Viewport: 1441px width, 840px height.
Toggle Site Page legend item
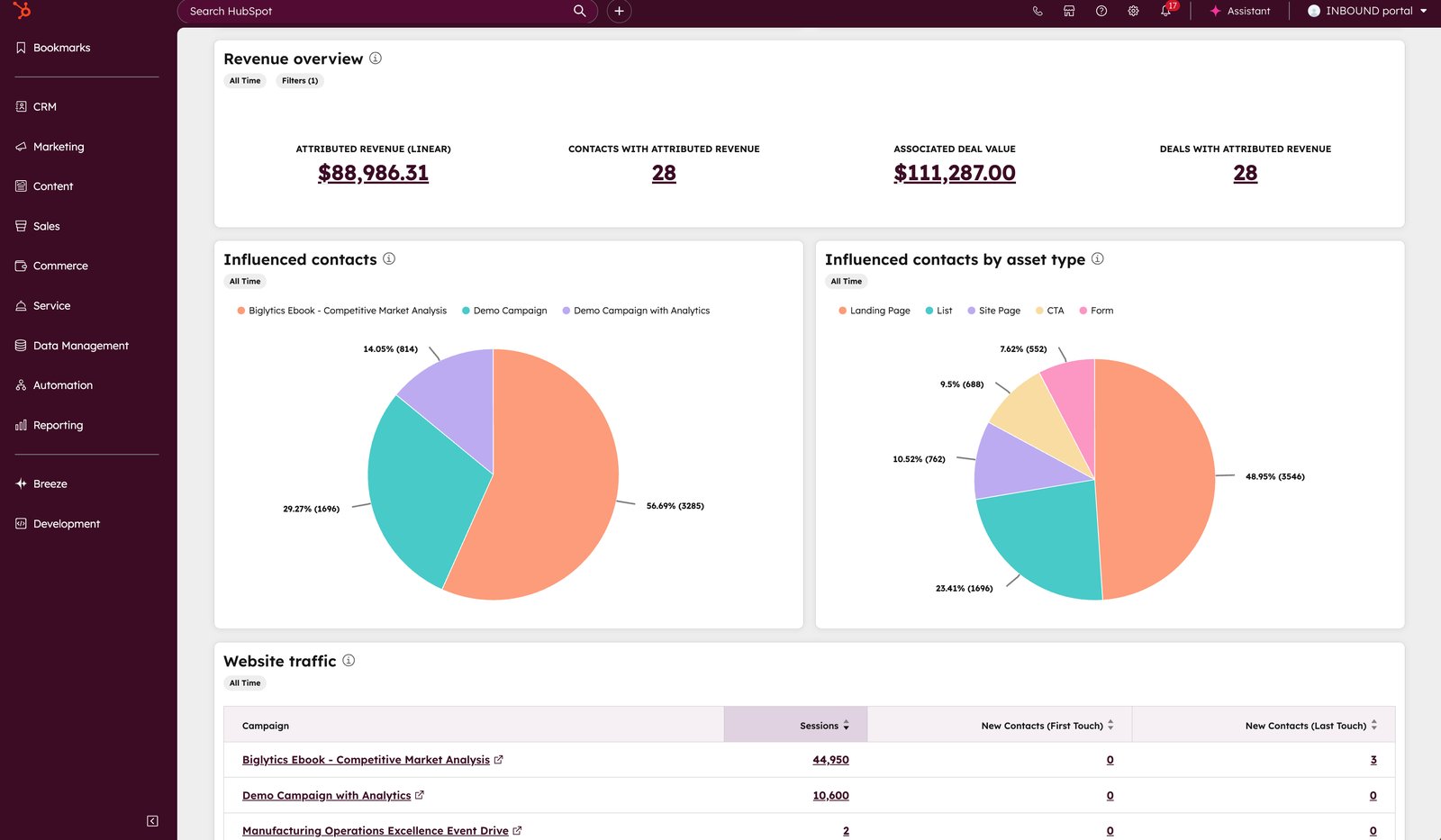(x=994, y=311)
